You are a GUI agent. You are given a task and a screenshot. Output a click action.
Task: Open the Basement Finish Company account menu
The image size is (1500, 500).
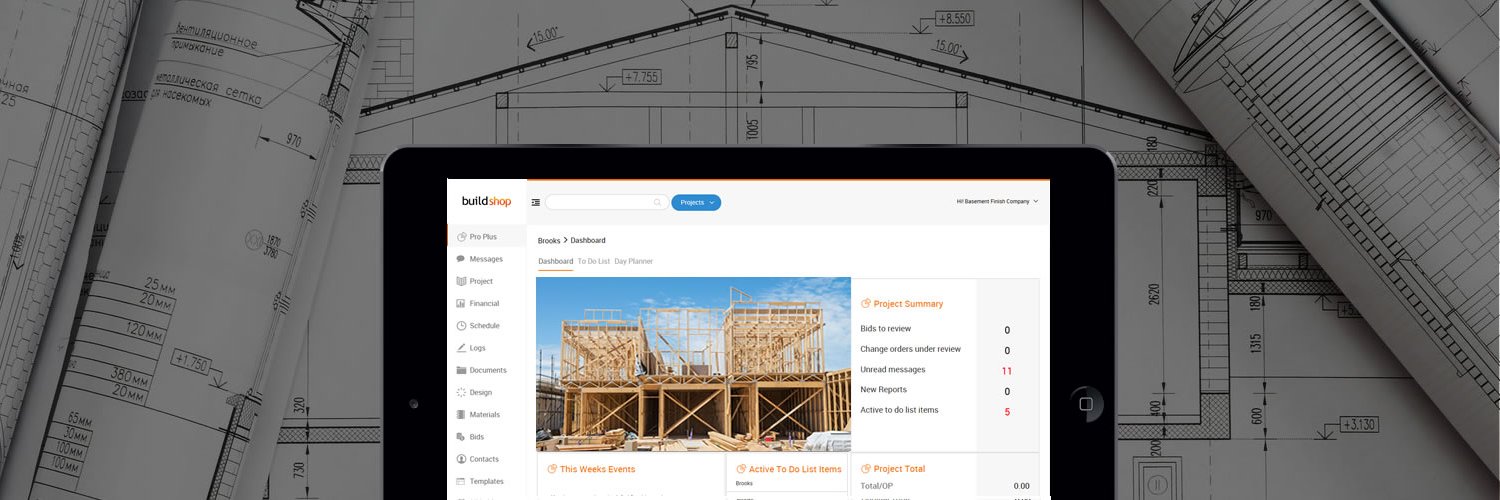point(997,201)
